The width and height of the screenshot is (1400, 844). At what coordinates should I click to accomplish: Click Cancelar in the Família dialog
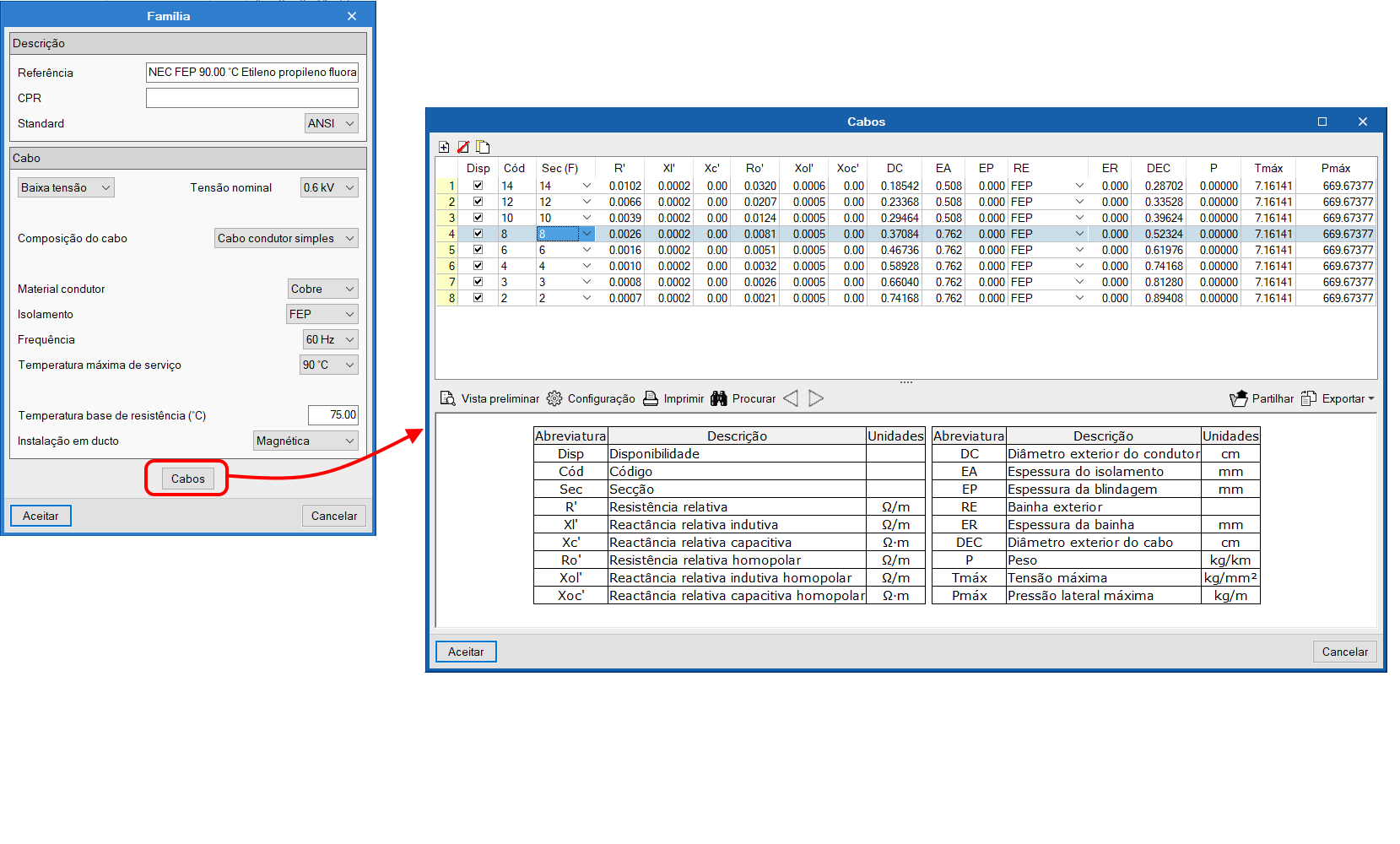pyautogui.click(x=334, y=516)
